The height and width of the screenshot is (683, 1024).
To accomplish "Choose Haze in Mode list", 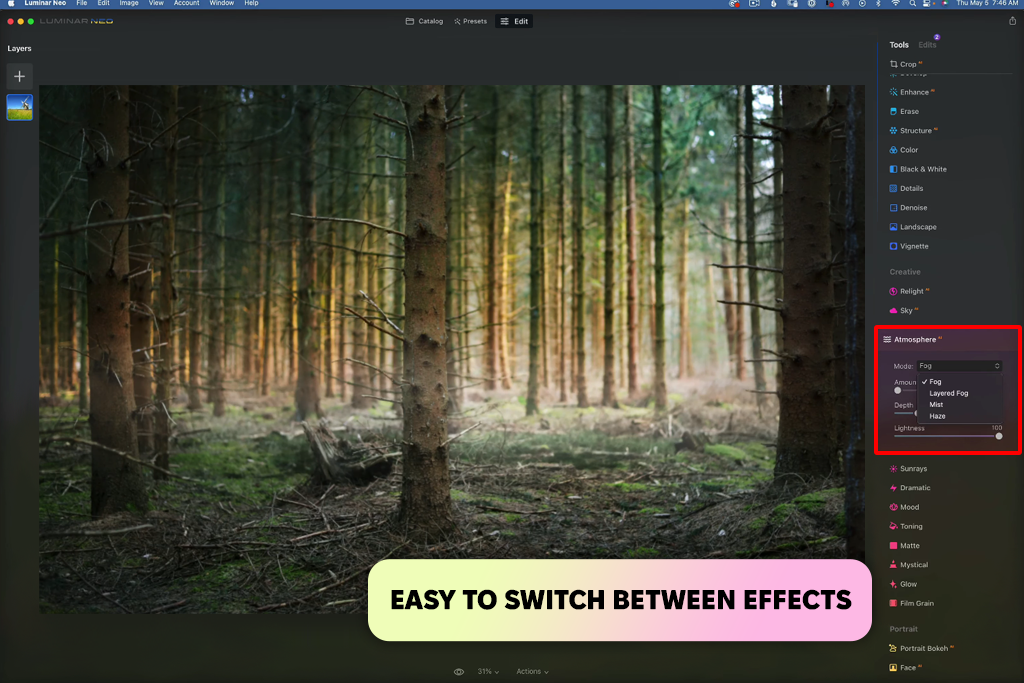I will 937,417.
